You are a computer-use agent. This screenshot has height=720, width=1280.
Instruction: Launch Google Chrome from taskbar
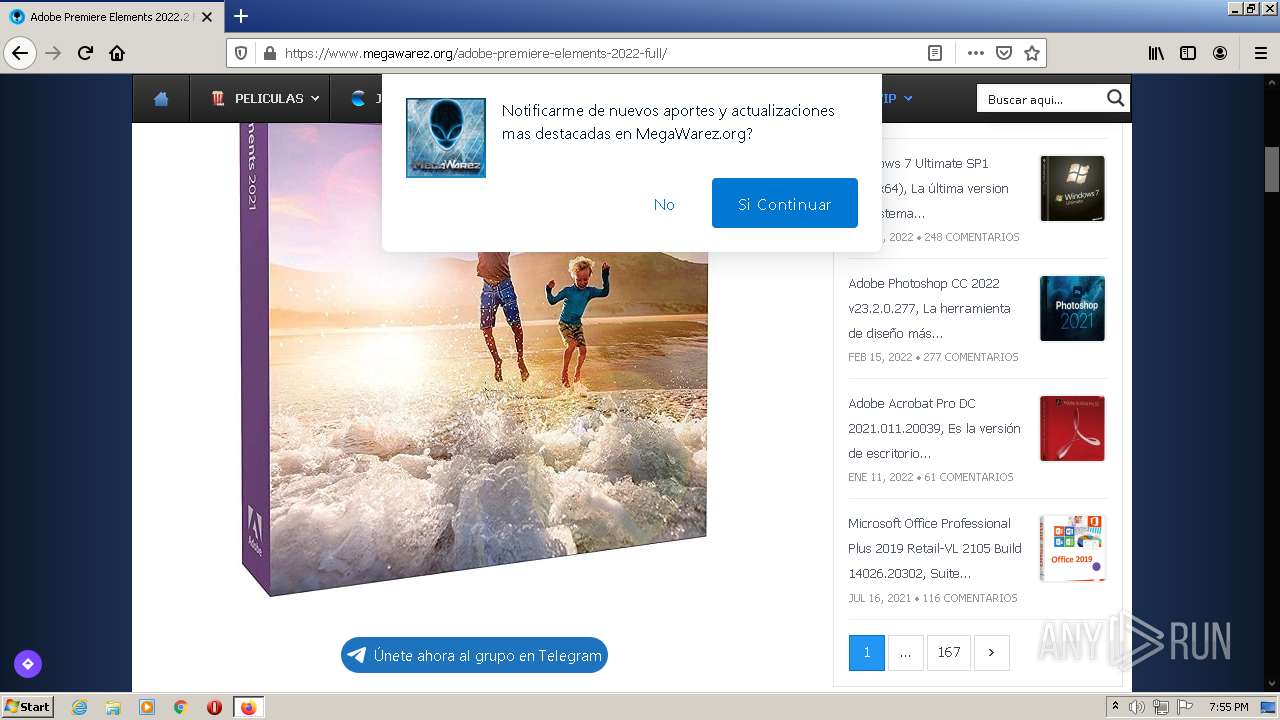tap(181, 707)
